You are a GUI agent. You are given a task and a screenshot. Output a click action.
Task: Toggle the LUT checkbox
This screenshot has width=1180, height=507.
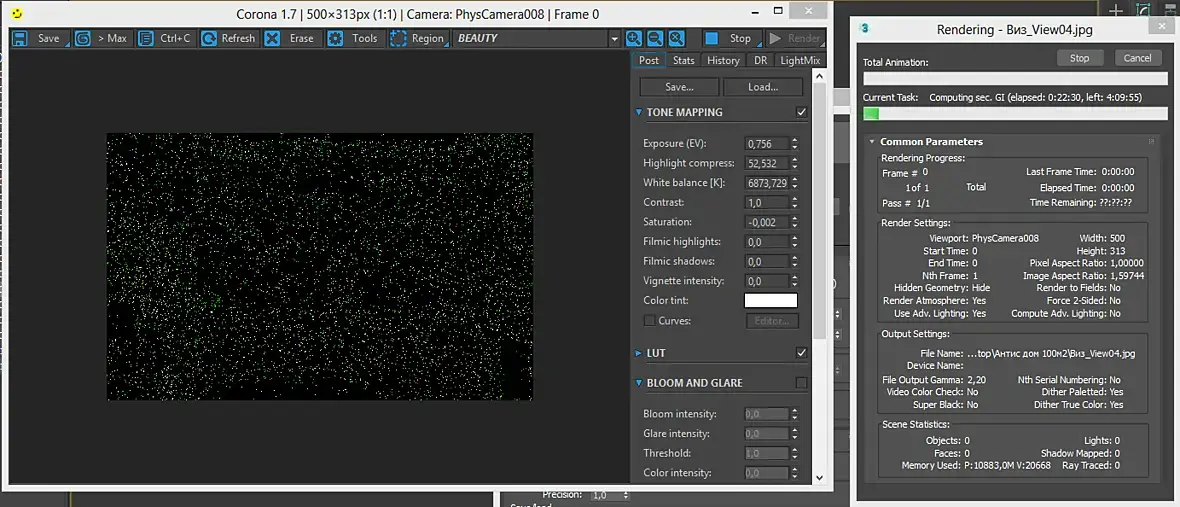801,353
